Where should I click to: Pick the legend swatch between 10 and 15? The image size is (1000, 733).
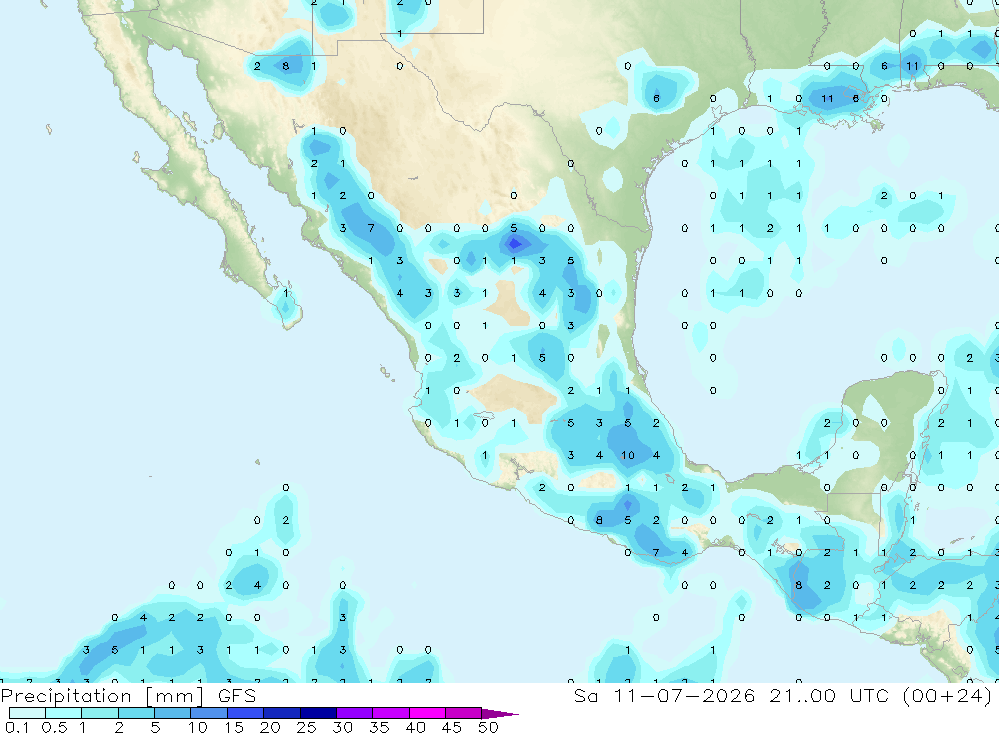(209, 713)
